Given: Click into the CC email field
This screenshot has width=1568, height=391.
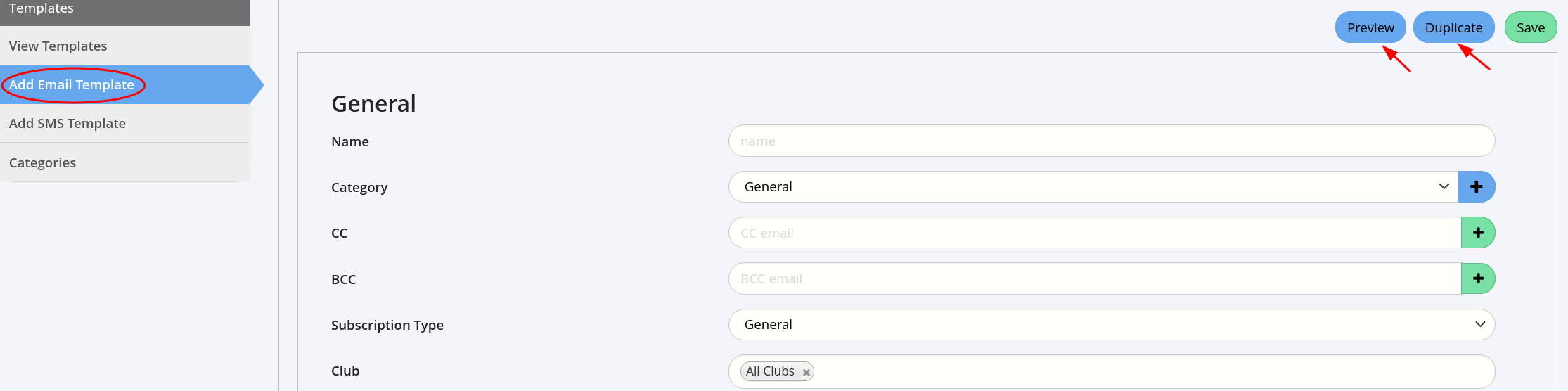Looking at the screenshot, I should click(1094, 233).
